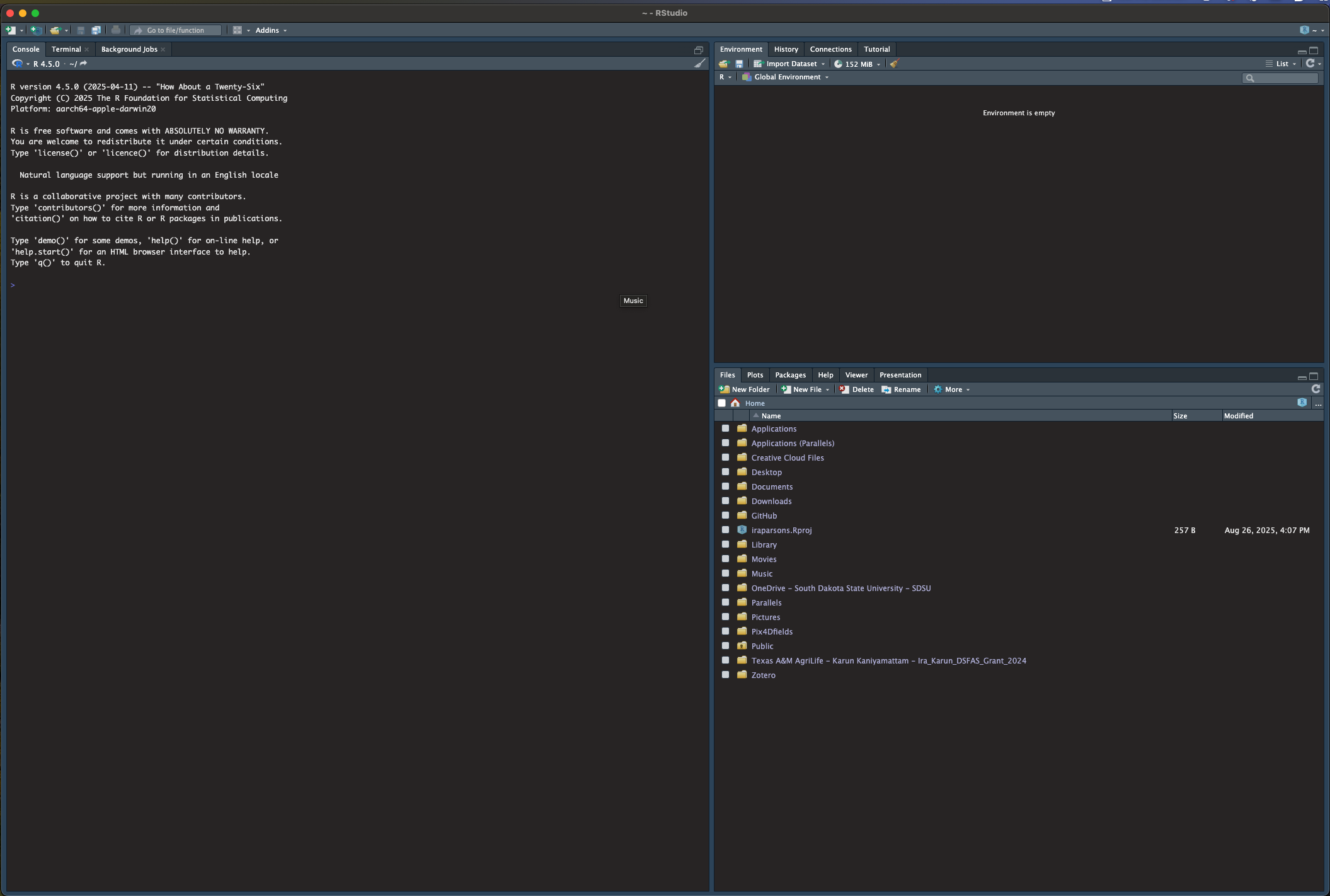Switch to the Background Jobs tab
This screenshot has height=896, width=1330.
[x=129, y=49]
